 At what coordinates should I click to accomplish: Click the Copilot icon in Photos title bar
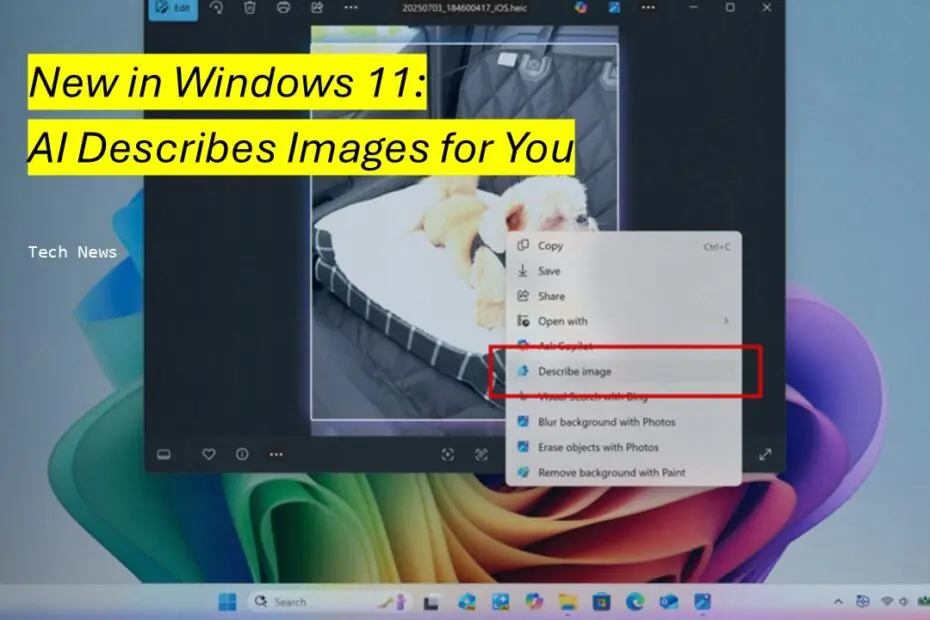pyautogui.click(x=581, y=7)
